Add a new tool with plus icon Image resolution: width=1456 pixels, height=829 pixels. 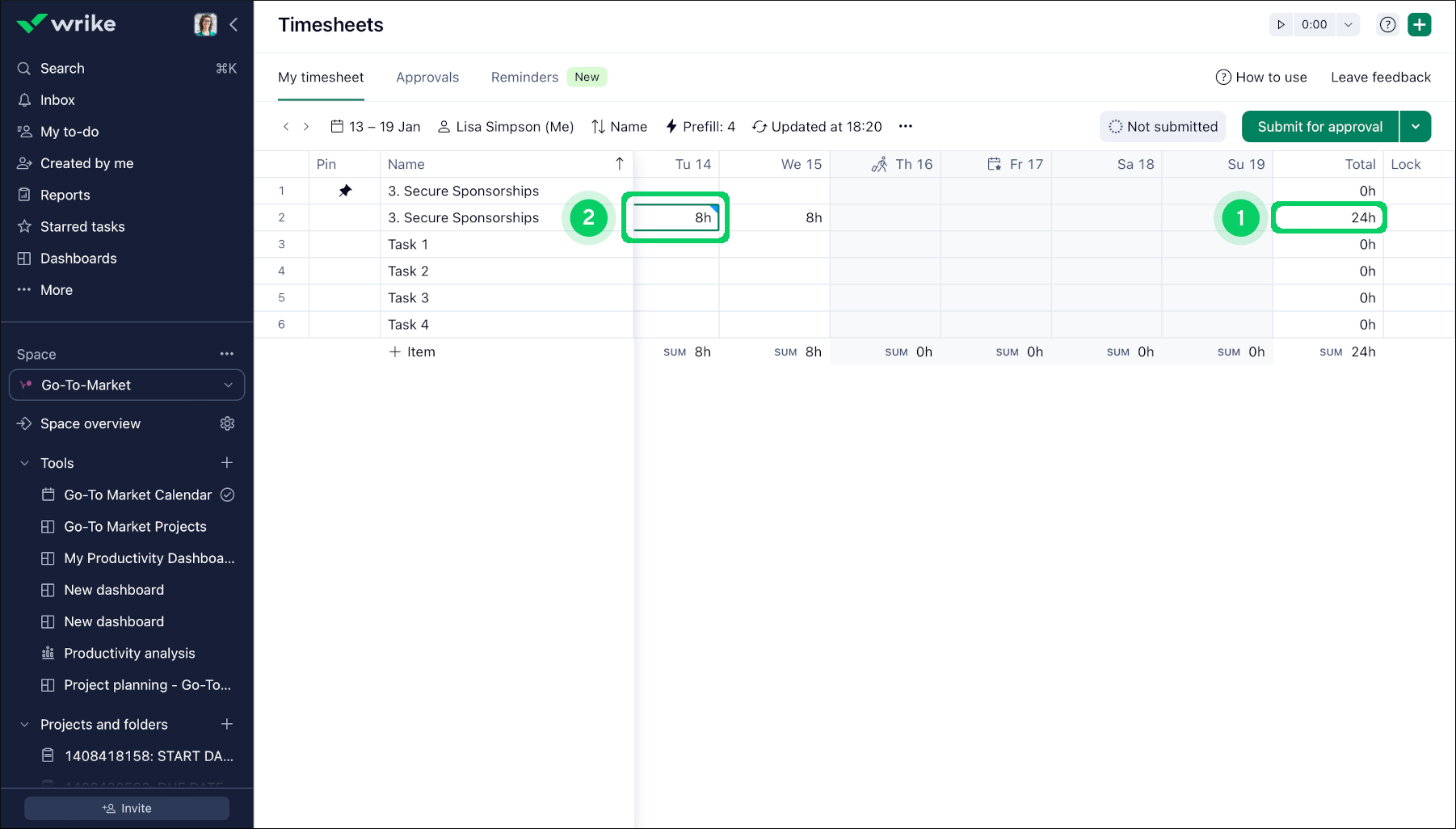(227, 463)
